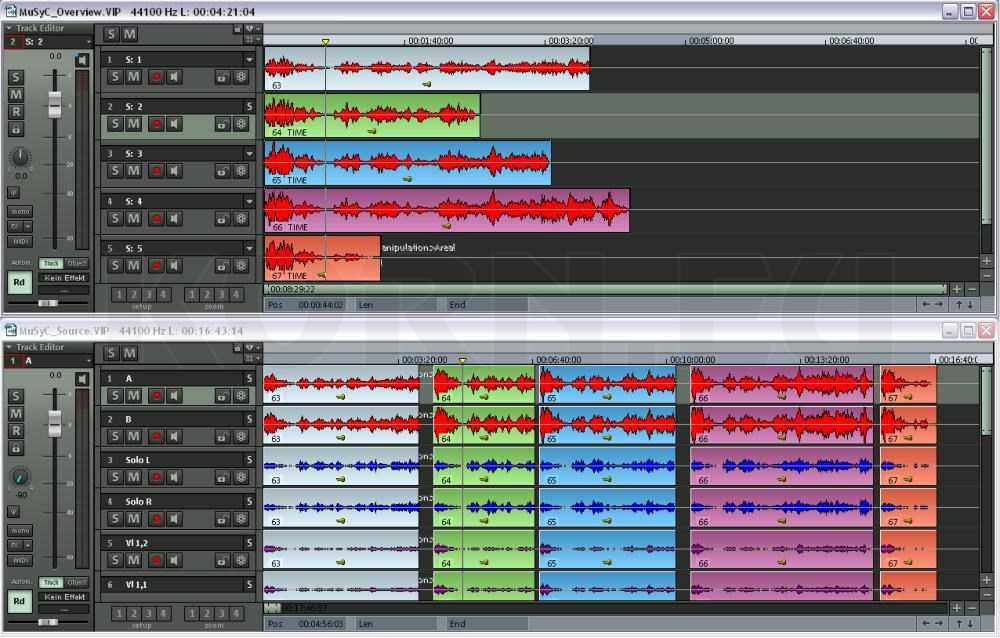
Task: Click zoom preset 2 in Source window
Action: click(x=207, y=613)
